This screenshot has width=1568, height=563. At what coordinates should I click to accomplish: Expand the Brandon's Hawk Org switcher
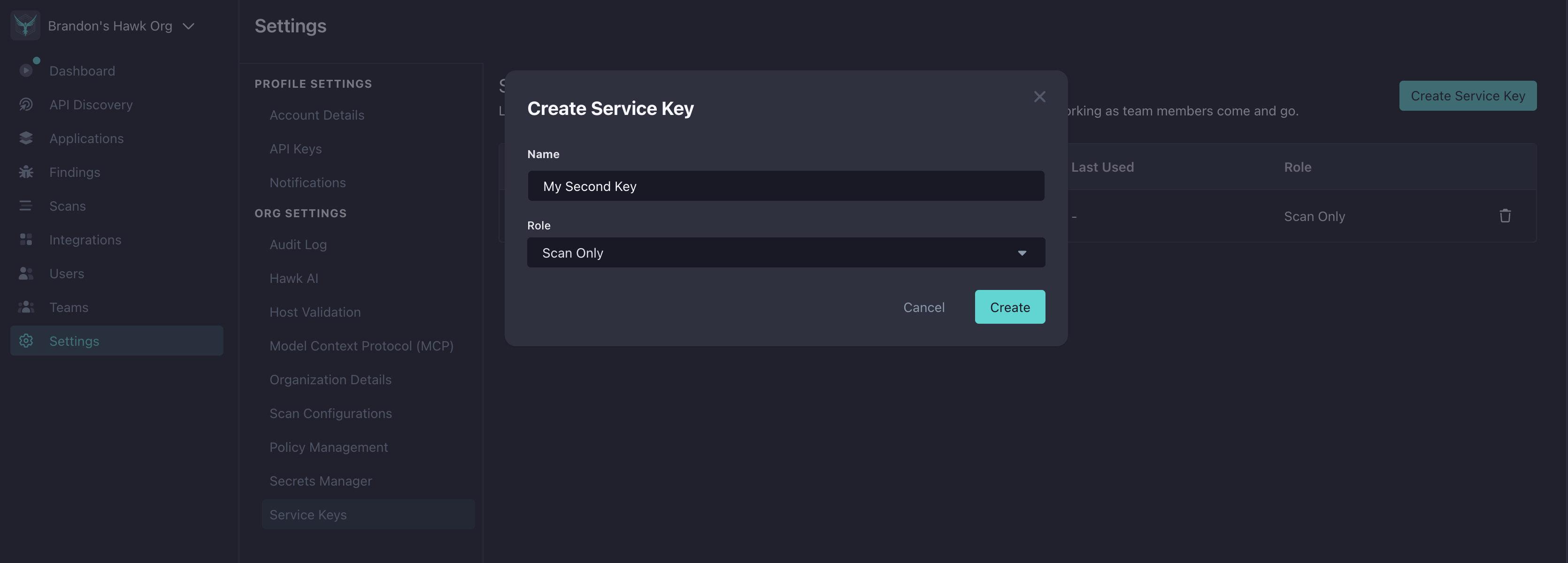point(189,25)
